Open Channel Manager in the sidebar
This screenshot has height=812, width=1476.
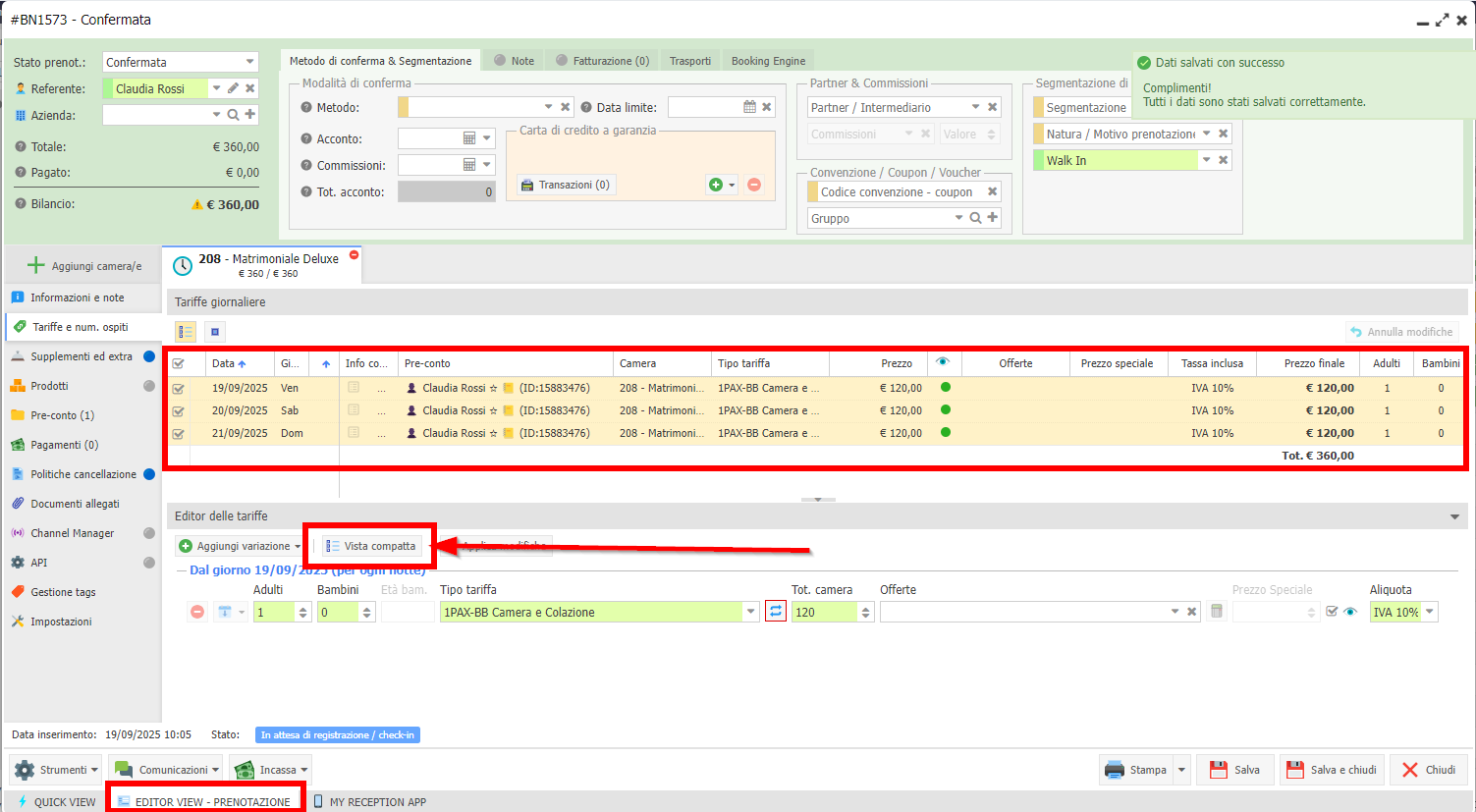pyautogui.click(x=72, y=533)
